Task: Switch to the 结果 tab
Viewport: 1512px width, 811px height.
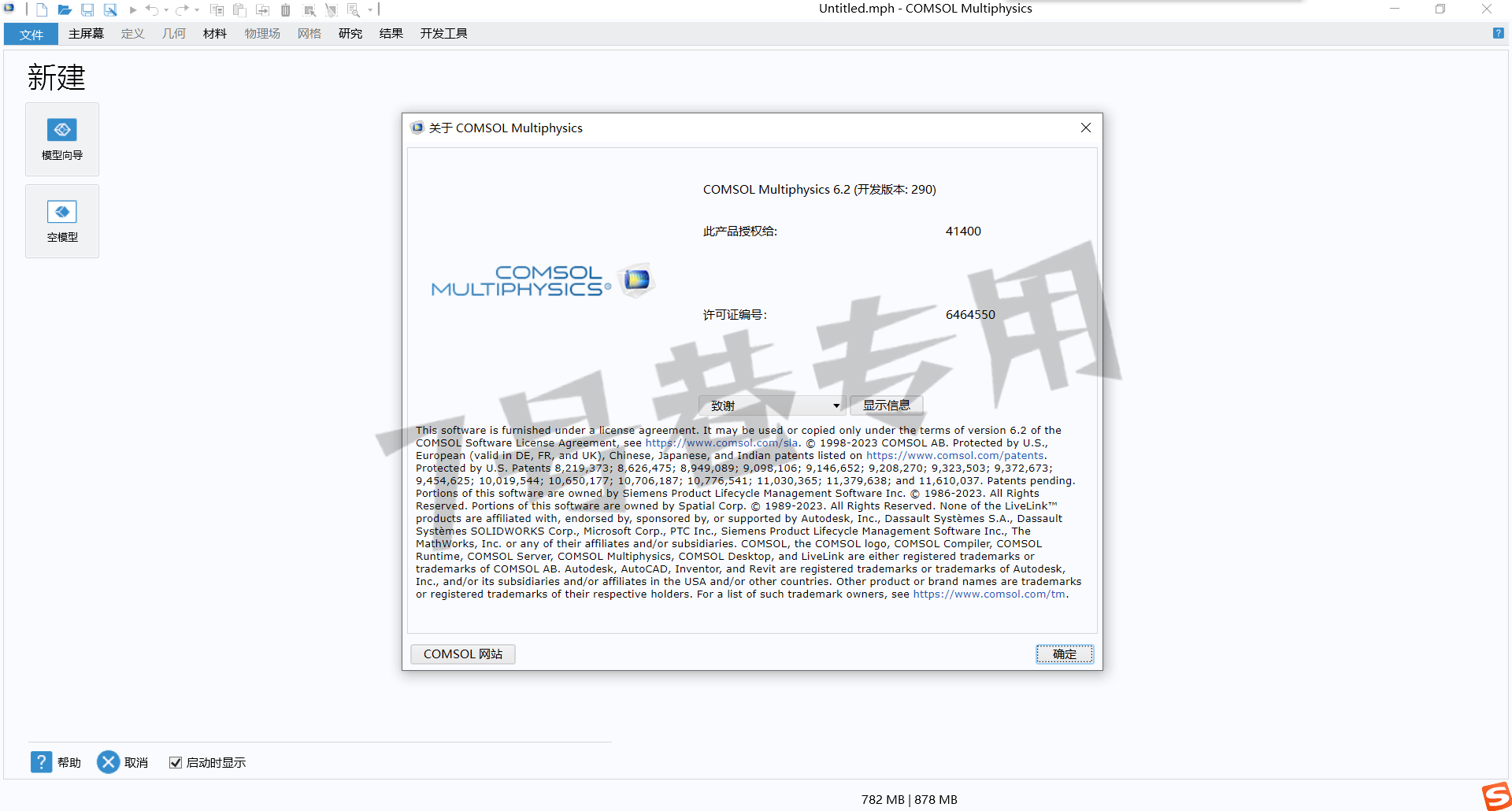Action: [391, 34]
